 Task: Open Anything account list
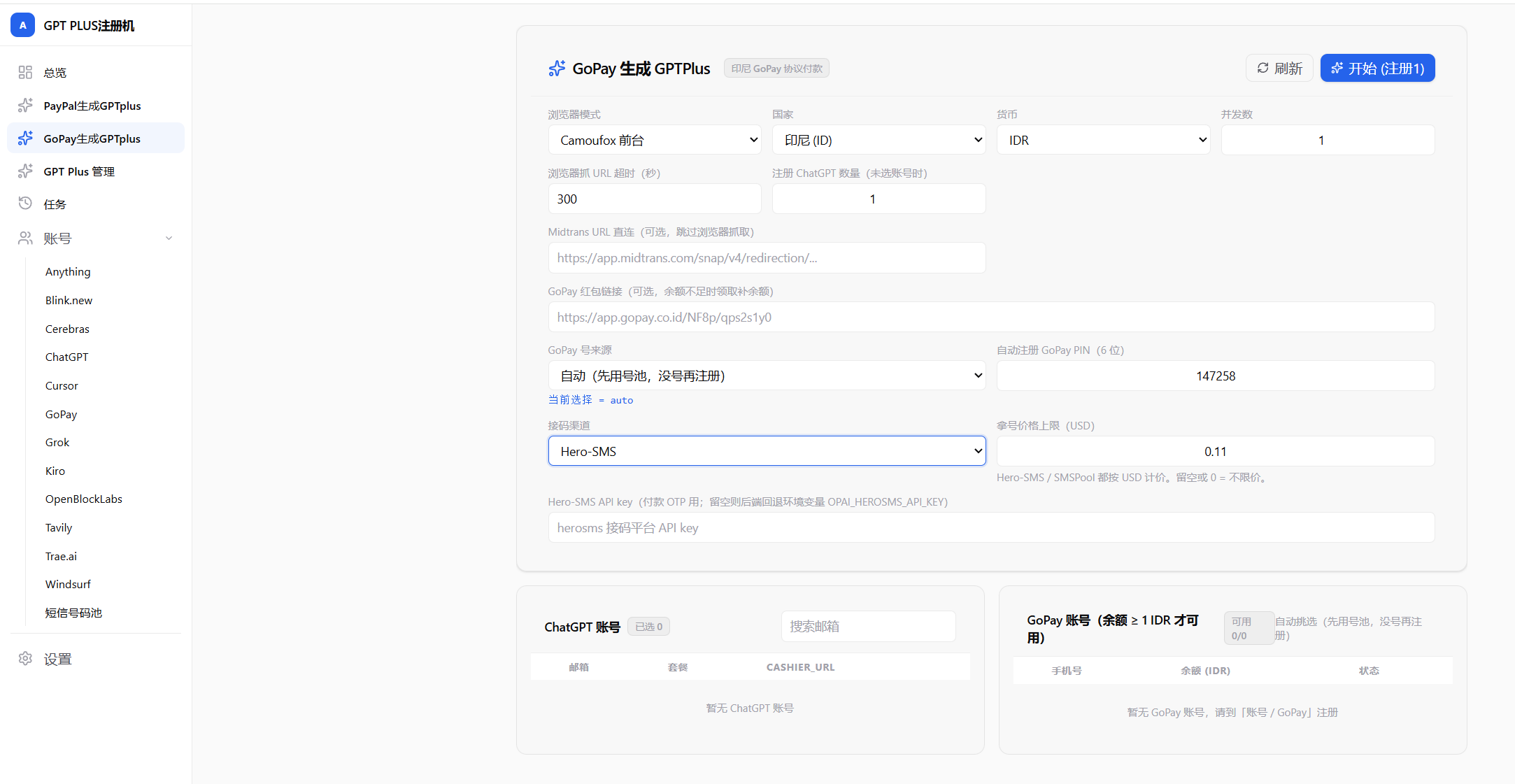coord(68,271)
